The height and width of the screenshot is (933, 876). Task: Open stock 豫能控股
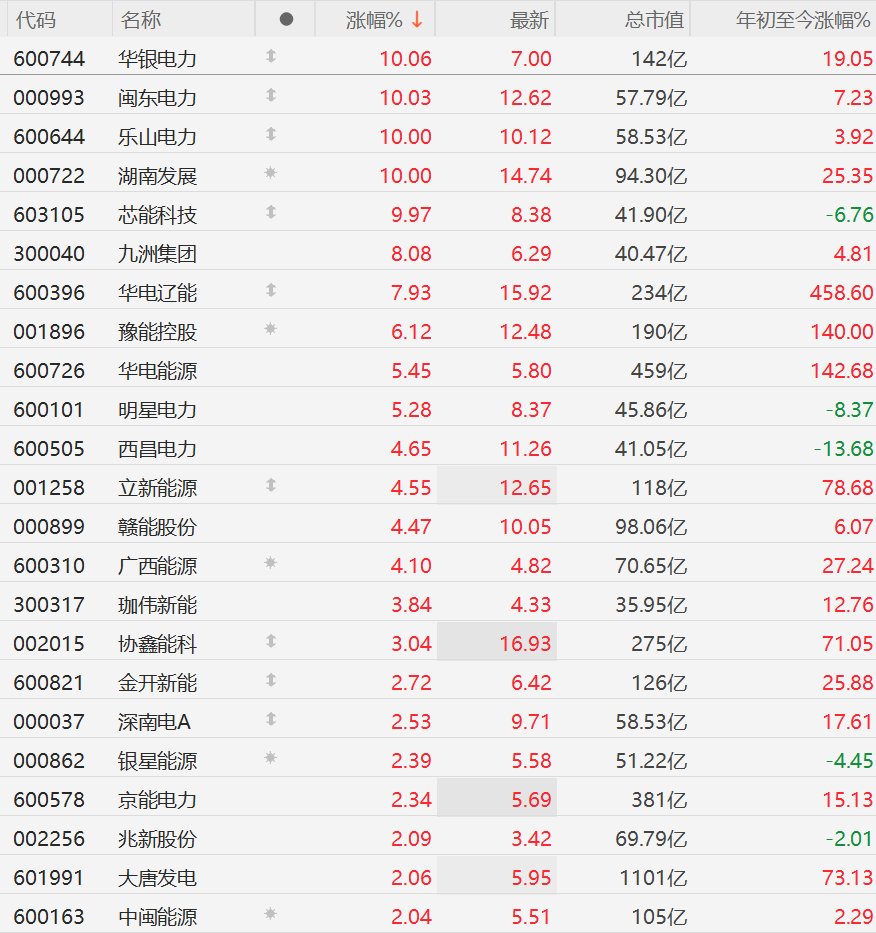coord(157,332)
